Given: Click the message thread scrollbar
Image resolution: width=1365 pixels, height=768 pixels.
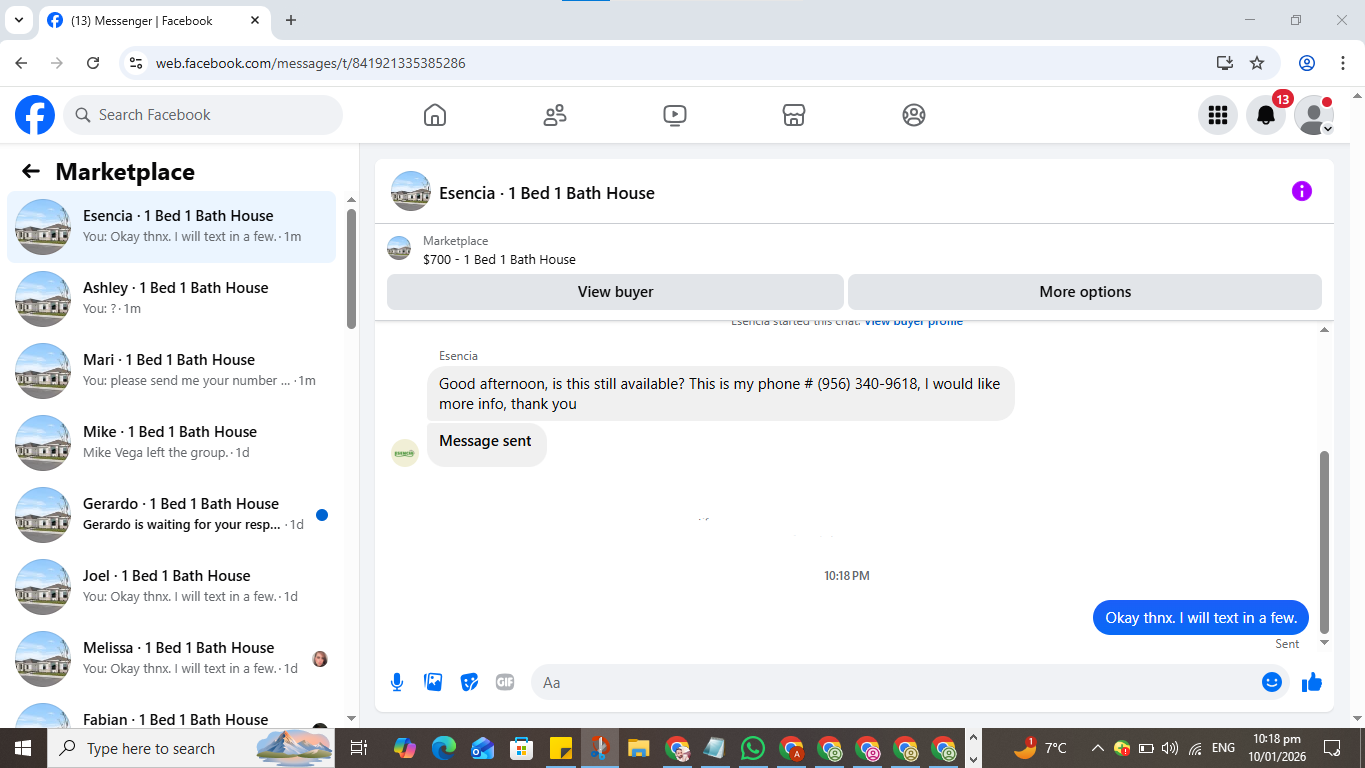Looking at the screenshot, I should click(x=1325, y=542).
